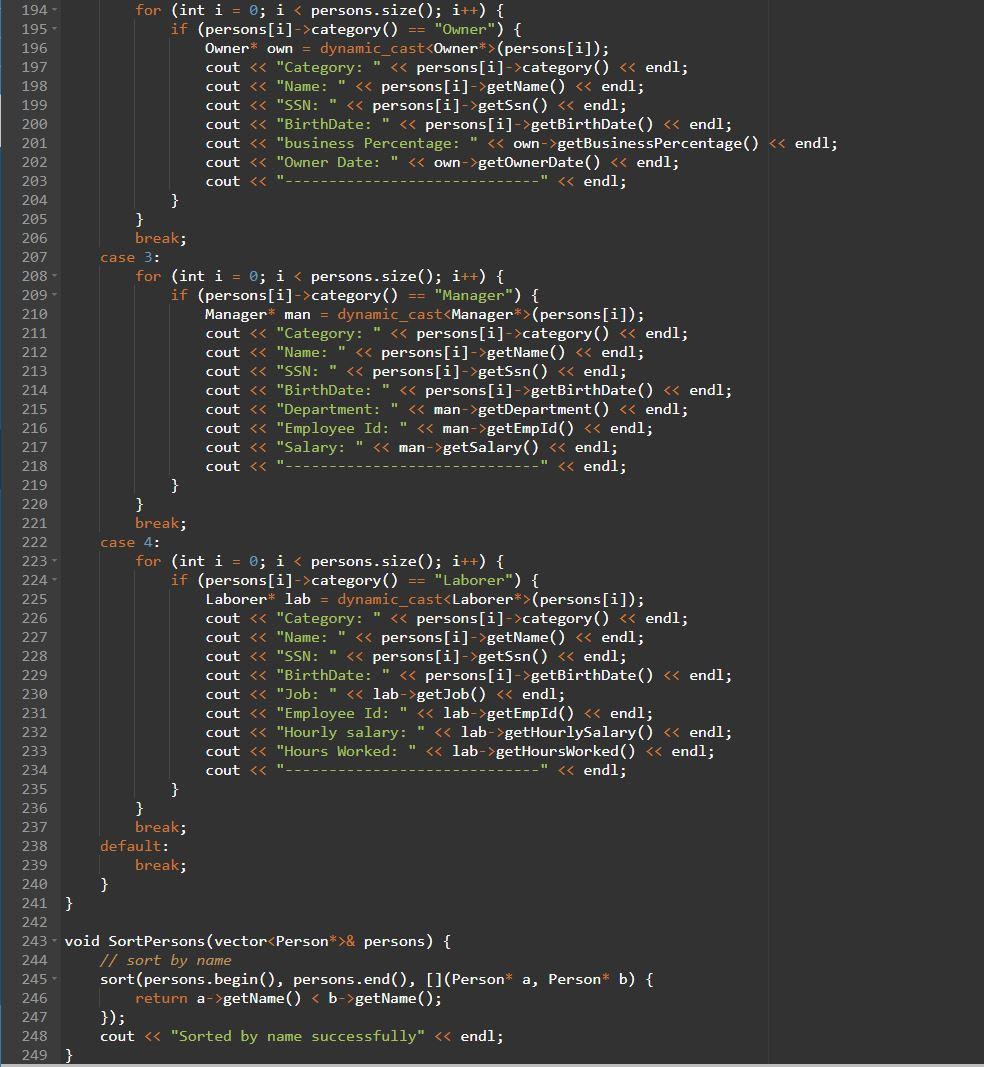The image size is (984, 1067).
Task: Click the getJob() call
Action: pyautogui.click(x=451, y=694)
